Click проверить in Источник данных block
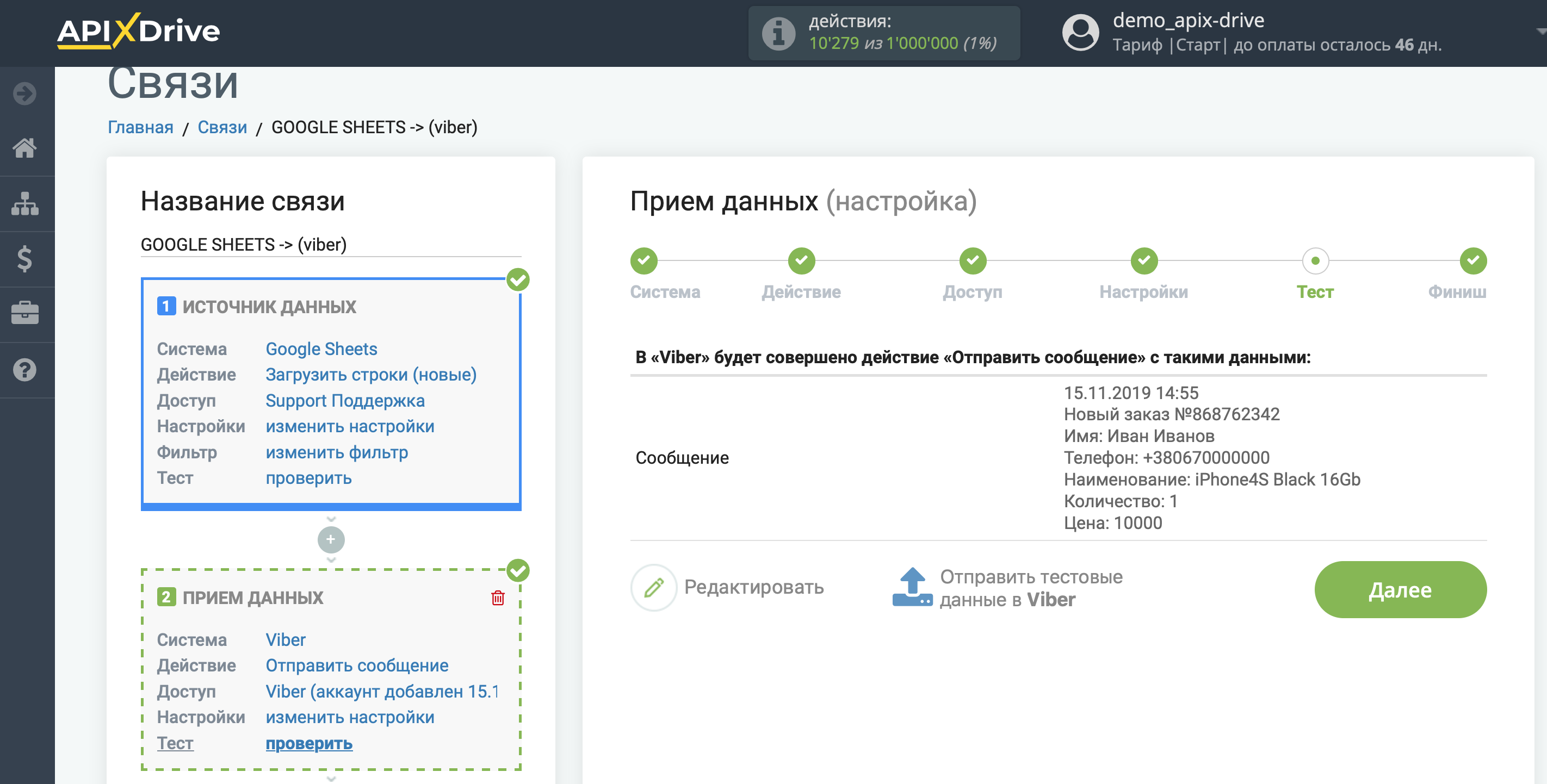Screen dimensions: 1547x784 [x=308, y=478]
